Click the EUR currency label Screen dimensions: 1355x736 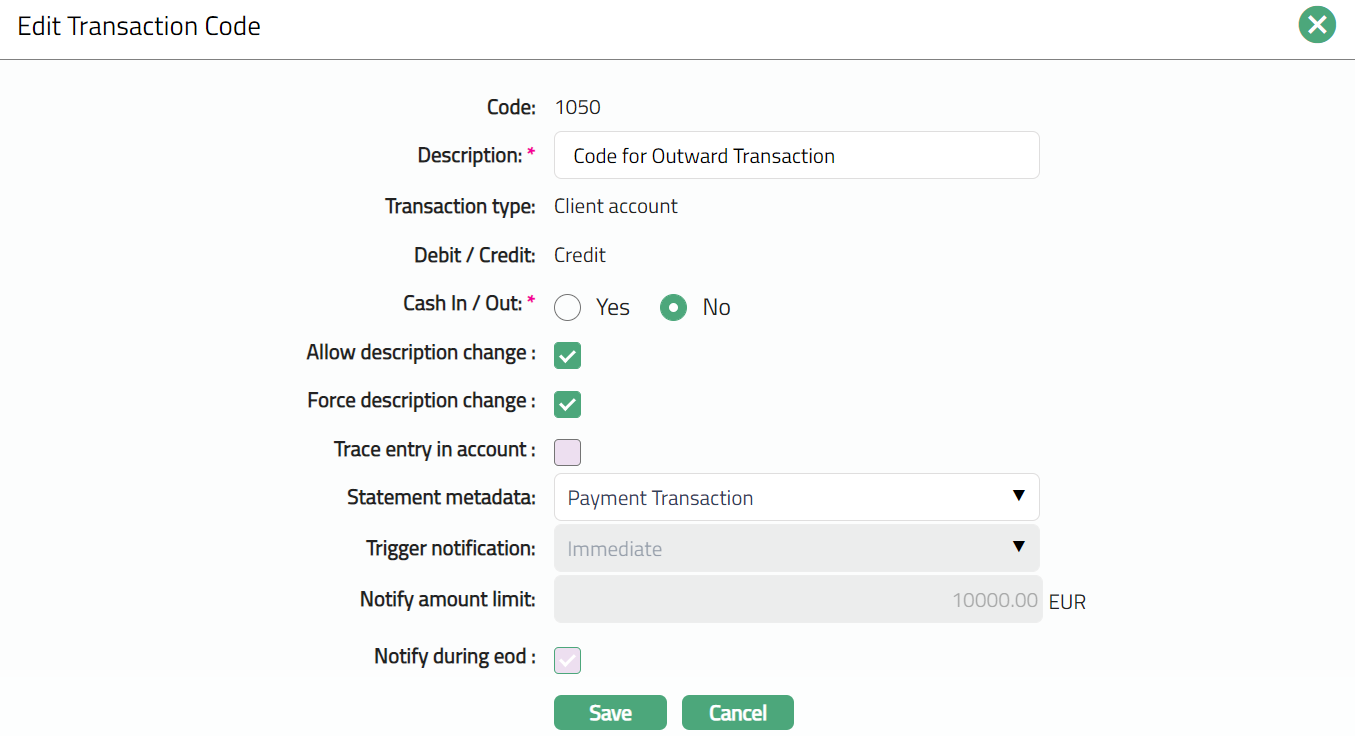coord(1067,602)
